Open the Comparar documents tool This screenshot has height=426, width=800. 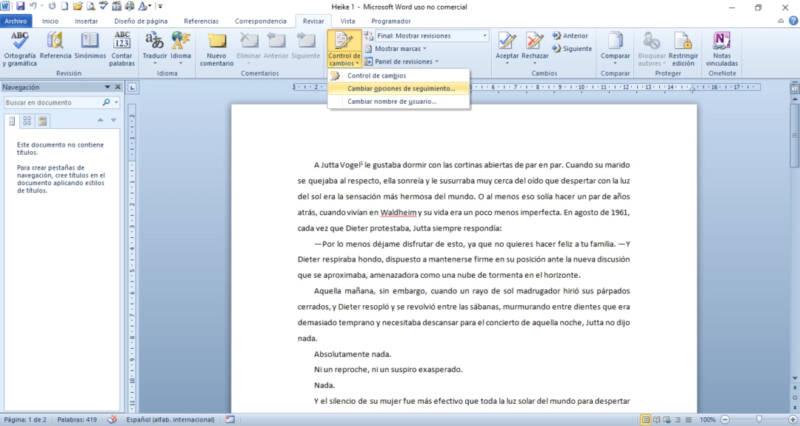pos(615,46)
